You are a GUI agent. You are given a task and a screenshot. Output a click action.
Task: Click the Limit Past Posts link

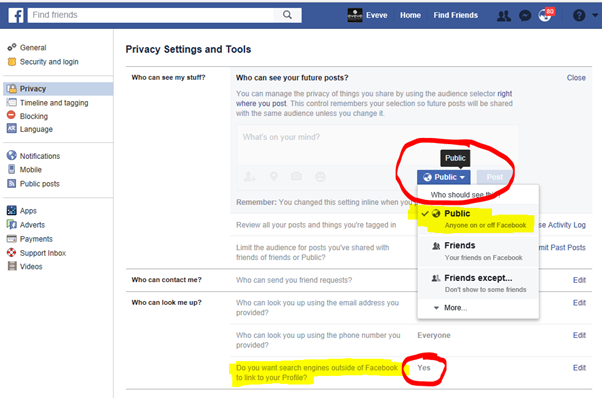(562, 248)
